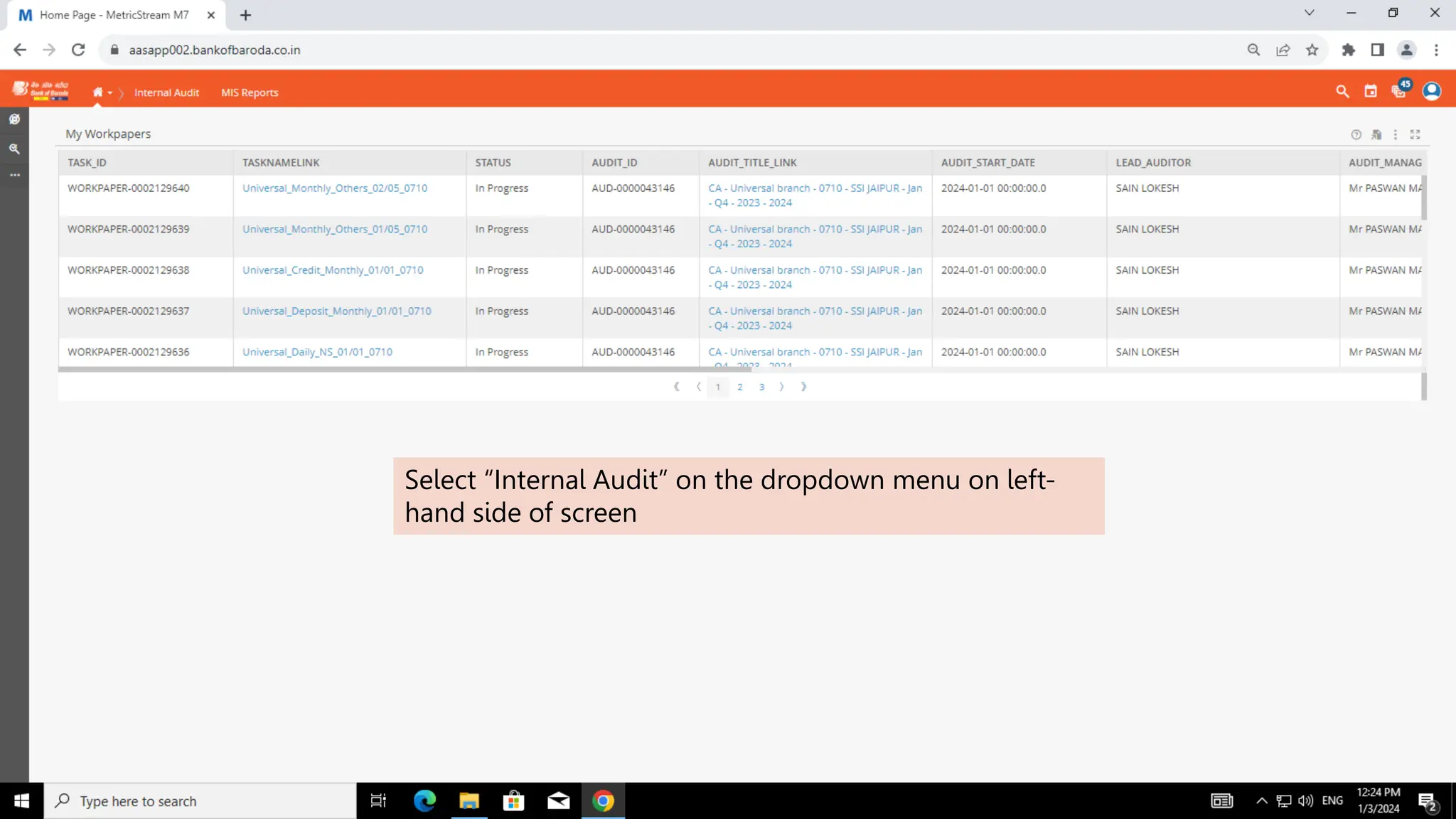Click the sidebar audit search icon
The height and width of the screenshot is (819, 1456).
click(x=14, y=149)
